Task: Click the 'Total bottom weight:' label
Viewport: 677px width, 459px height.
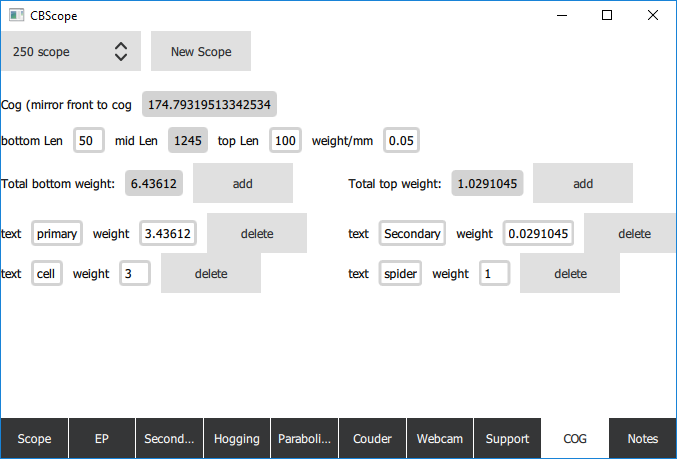Action: [58, 184]
